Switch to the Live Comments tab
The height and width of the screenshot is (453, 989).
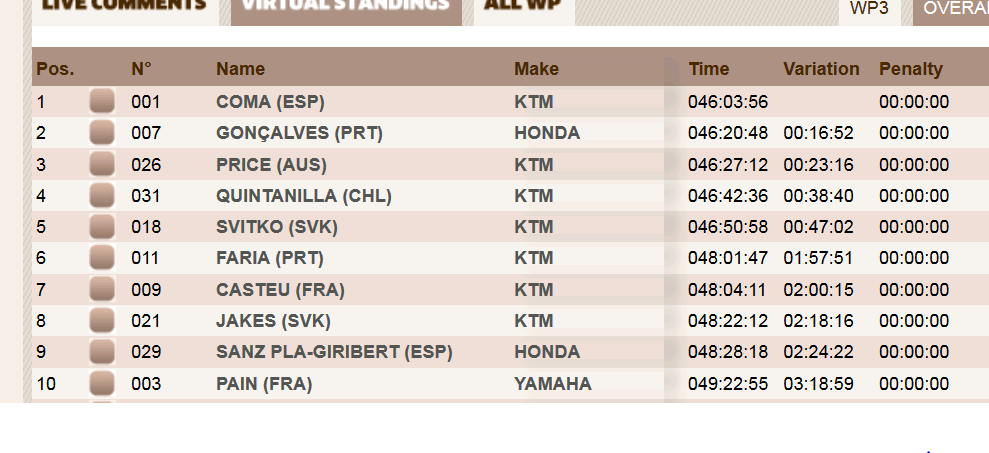click(x=122, y=6)
